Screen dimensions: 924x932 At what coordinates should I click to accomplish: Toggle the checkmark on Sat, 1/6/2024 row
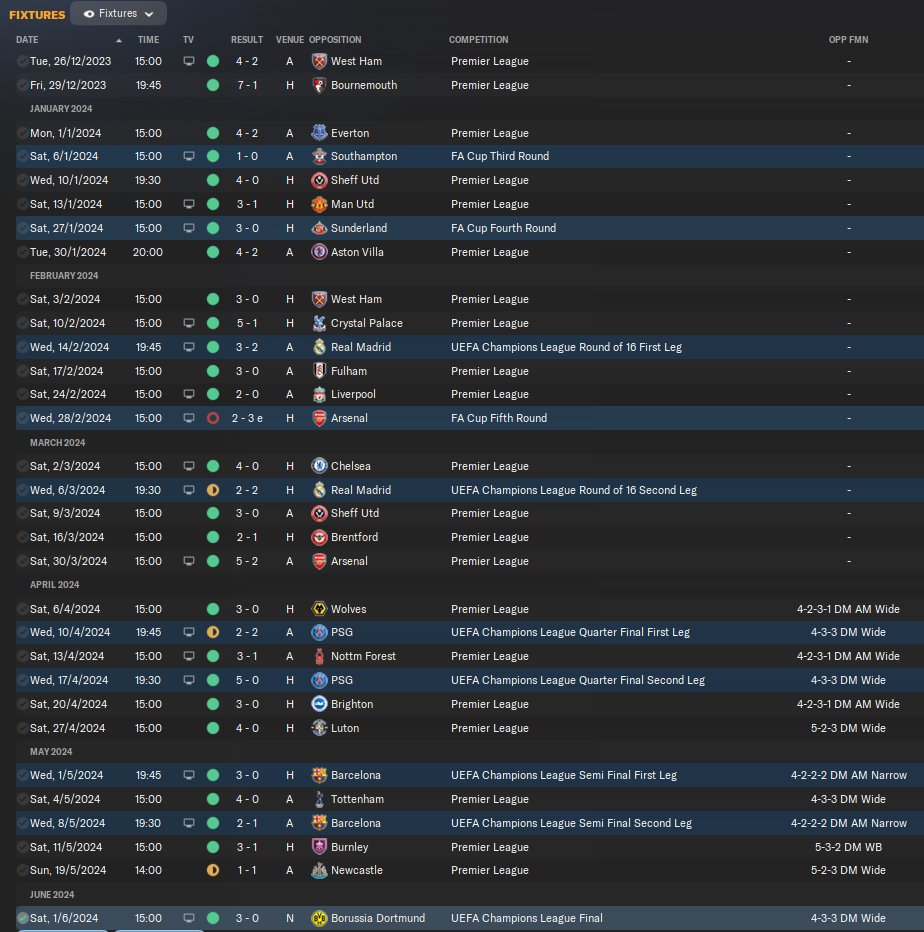pos(23,918)
